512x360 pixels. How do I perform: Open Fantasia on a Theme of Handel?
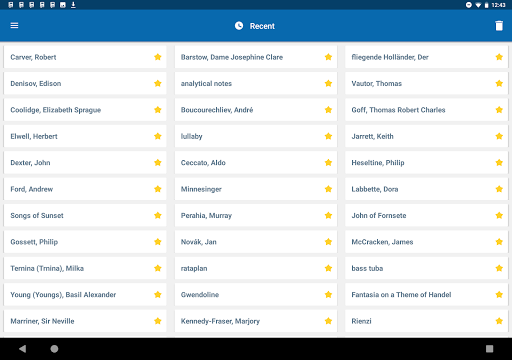point(426,295)
